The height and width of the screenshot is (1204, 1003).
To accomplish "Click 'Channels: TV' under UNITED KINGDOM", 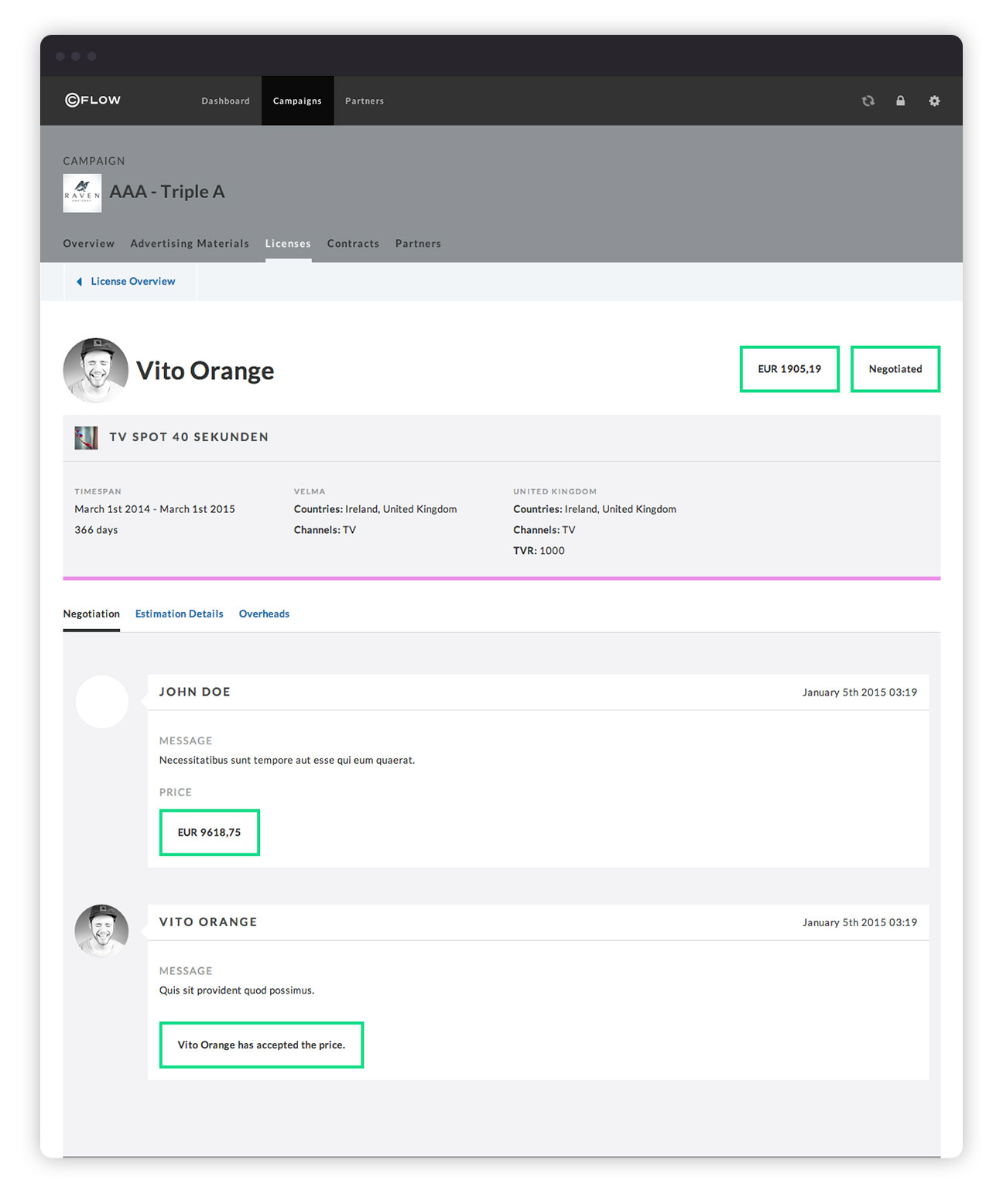I will [x=544, y=530].
